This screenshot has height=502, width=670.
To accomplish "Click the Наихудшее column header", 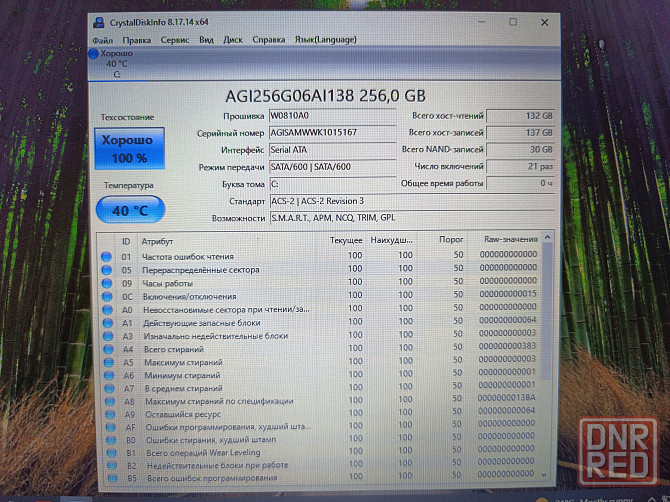I will pyautogui.click(x=391, y=240).
